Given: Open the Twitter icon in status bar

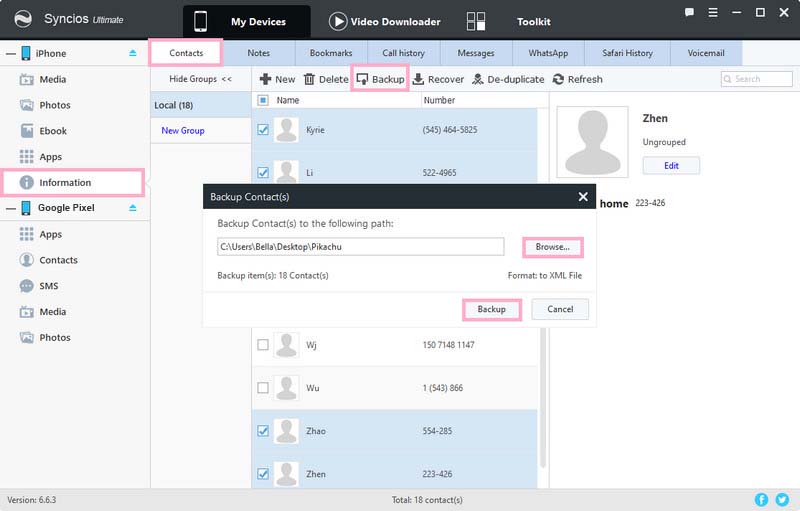Looking at the screenshot, I should tap(782, 499).
